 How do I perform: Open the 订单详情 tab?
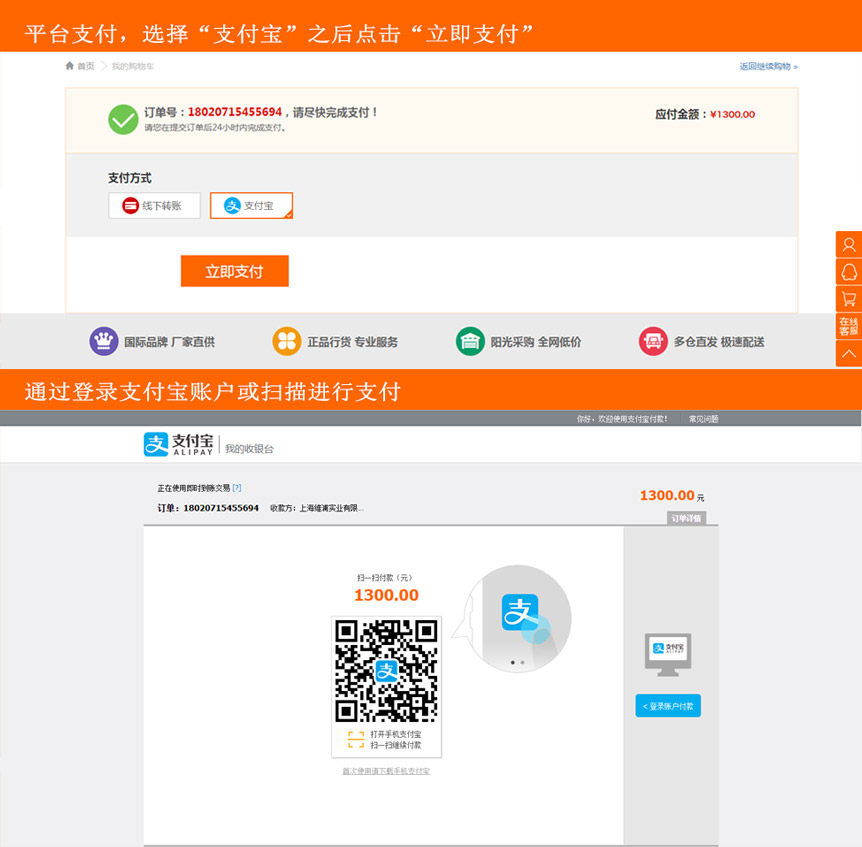coord(686,518)
